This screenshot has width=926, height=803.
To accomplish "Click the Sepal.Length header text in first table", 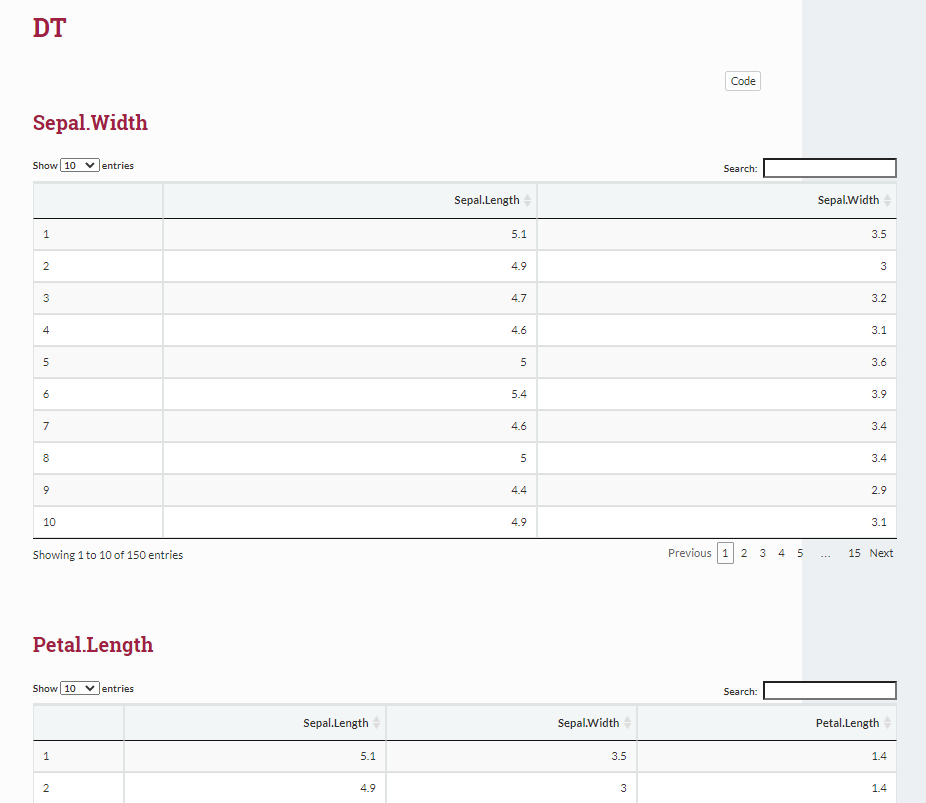I will coord(487,200).
